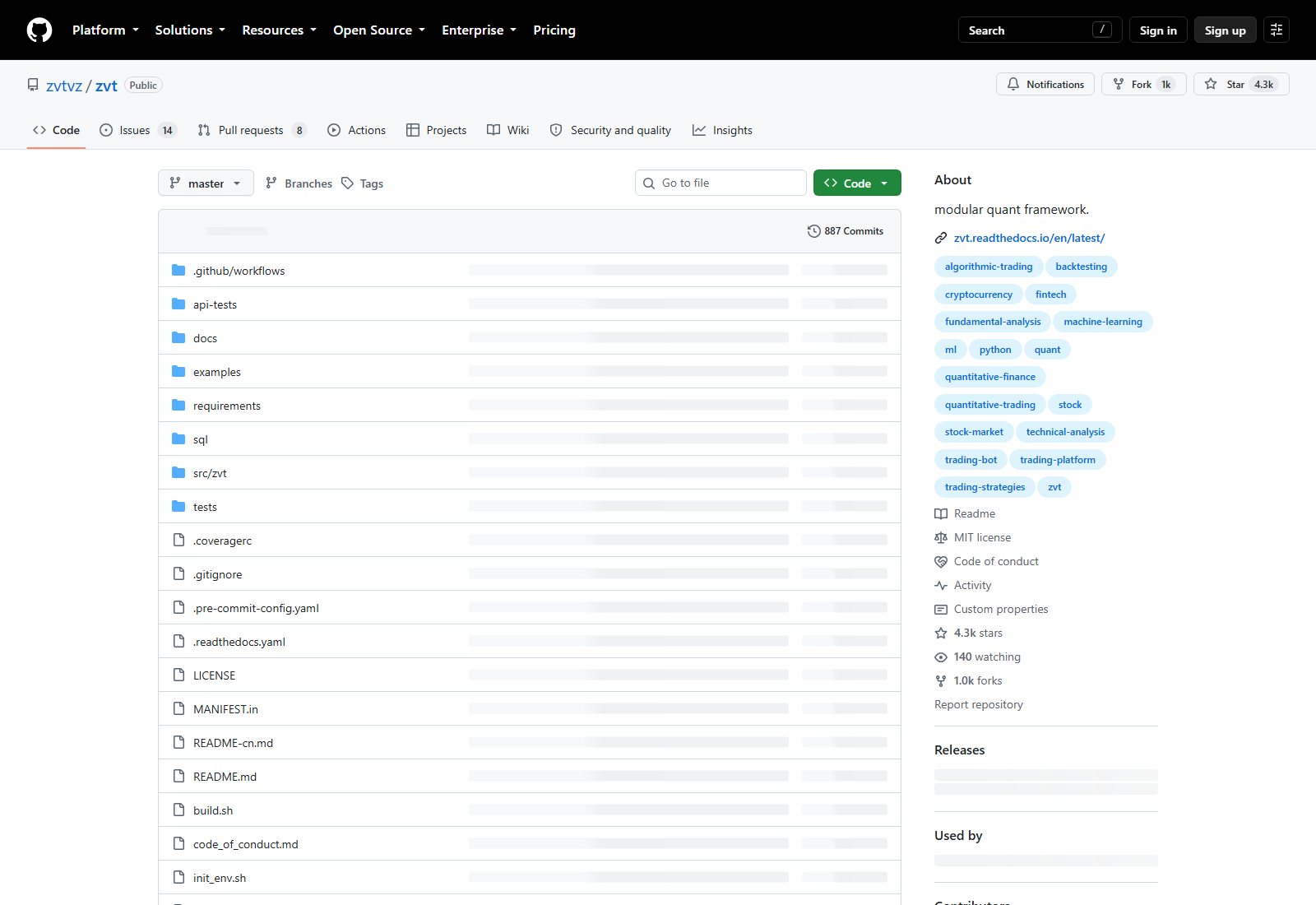Click the Tags link

tap(363, 183)
